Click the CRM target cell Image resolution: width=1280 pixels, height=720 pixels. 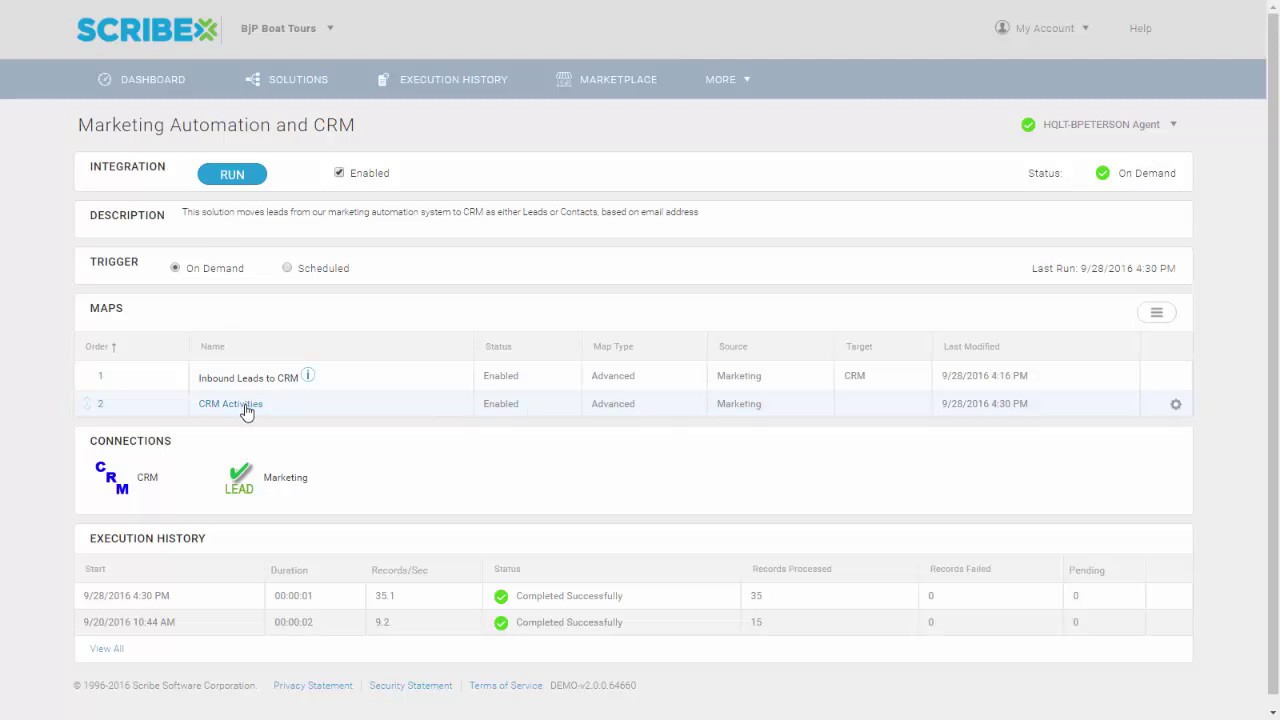coord(854,376)
